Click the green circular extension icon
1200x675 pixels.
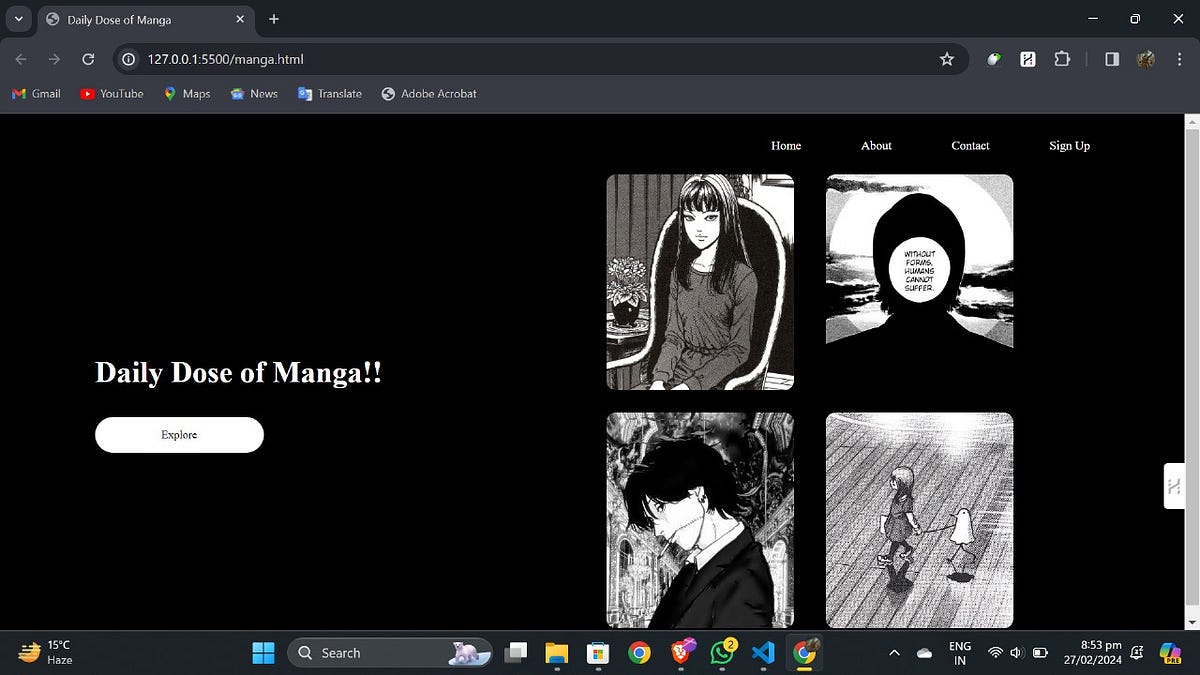(x=993, y=59)
